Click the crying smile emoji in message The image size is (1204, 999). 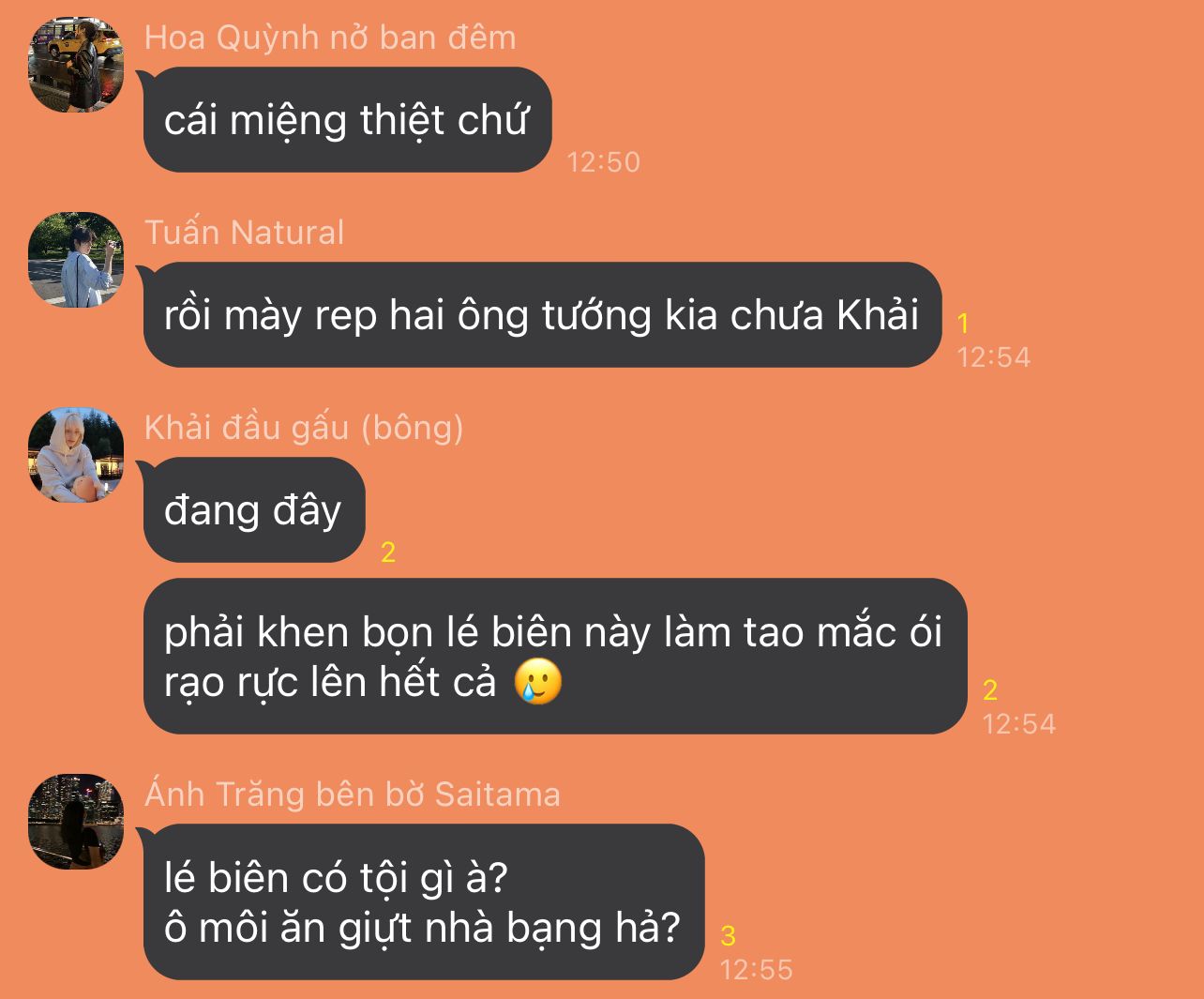click(538, 682)
